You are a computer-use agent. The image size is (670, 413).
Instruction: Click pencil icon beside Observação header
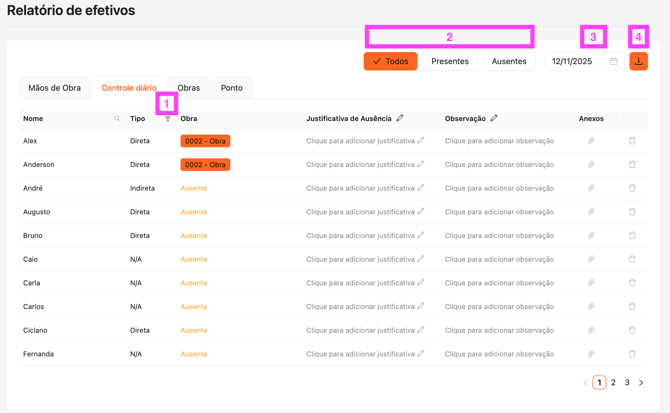pyautogui.click(x=494, y=118)
